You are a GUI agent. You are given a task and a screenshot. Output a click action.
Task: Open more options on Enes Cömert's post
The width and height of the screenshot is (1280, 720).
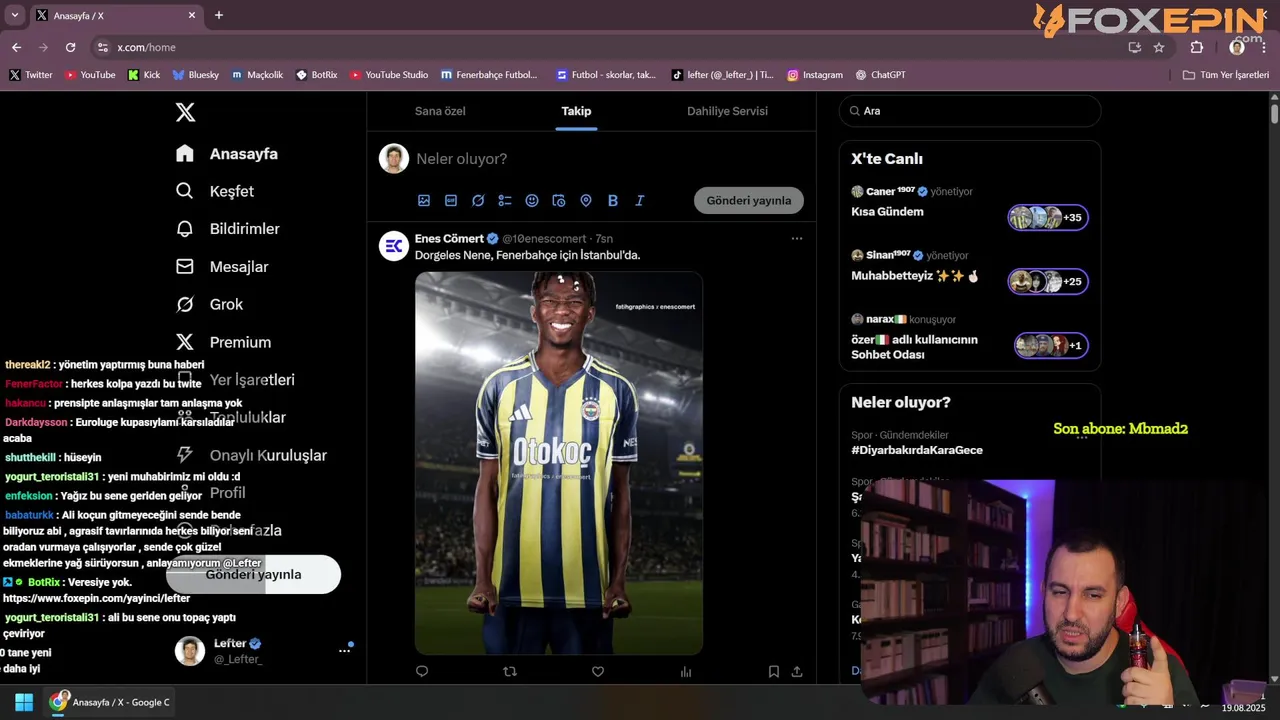tap(797, 239)
